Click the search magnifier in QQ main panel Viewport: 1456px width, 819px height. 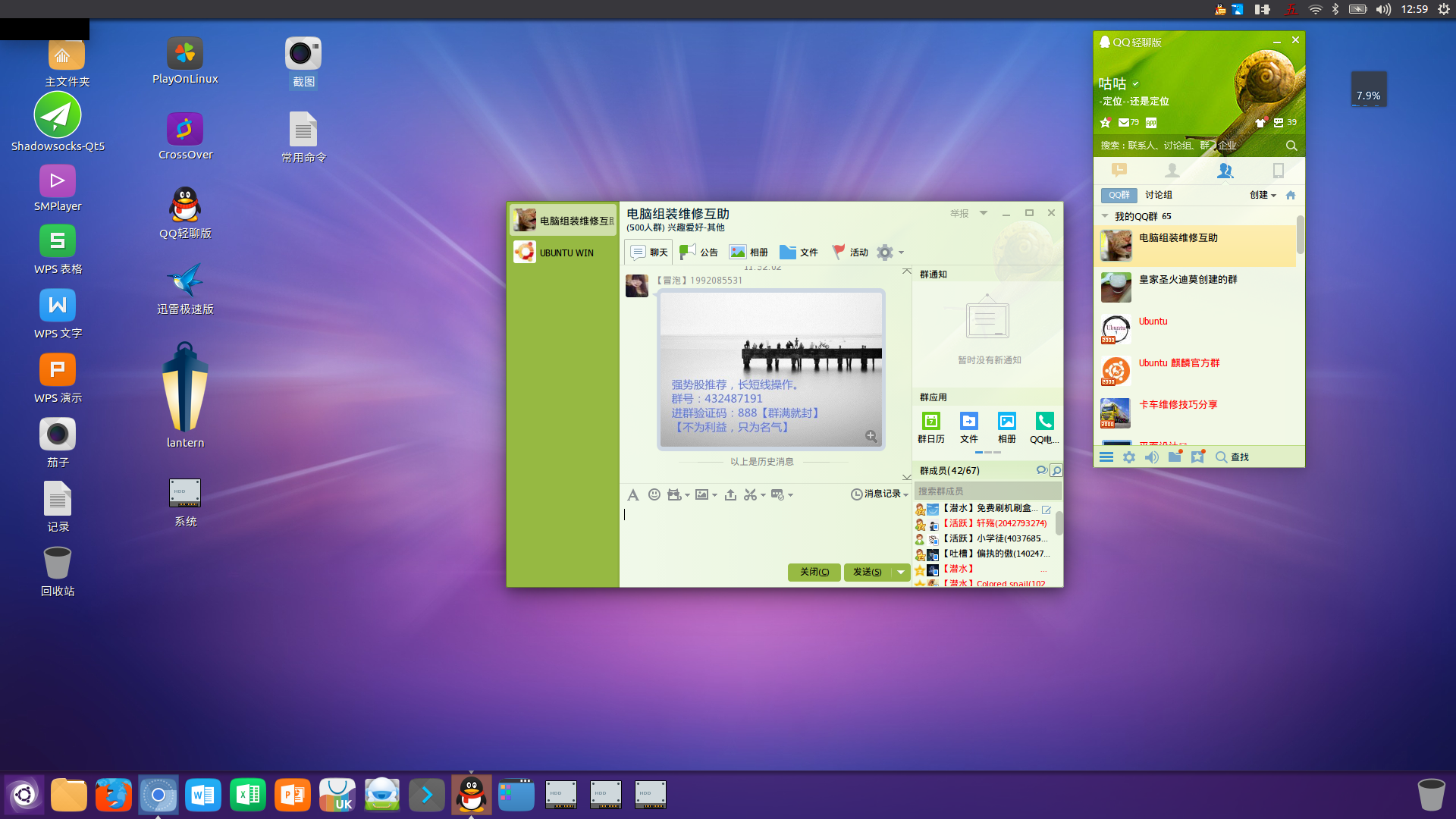1291,146
